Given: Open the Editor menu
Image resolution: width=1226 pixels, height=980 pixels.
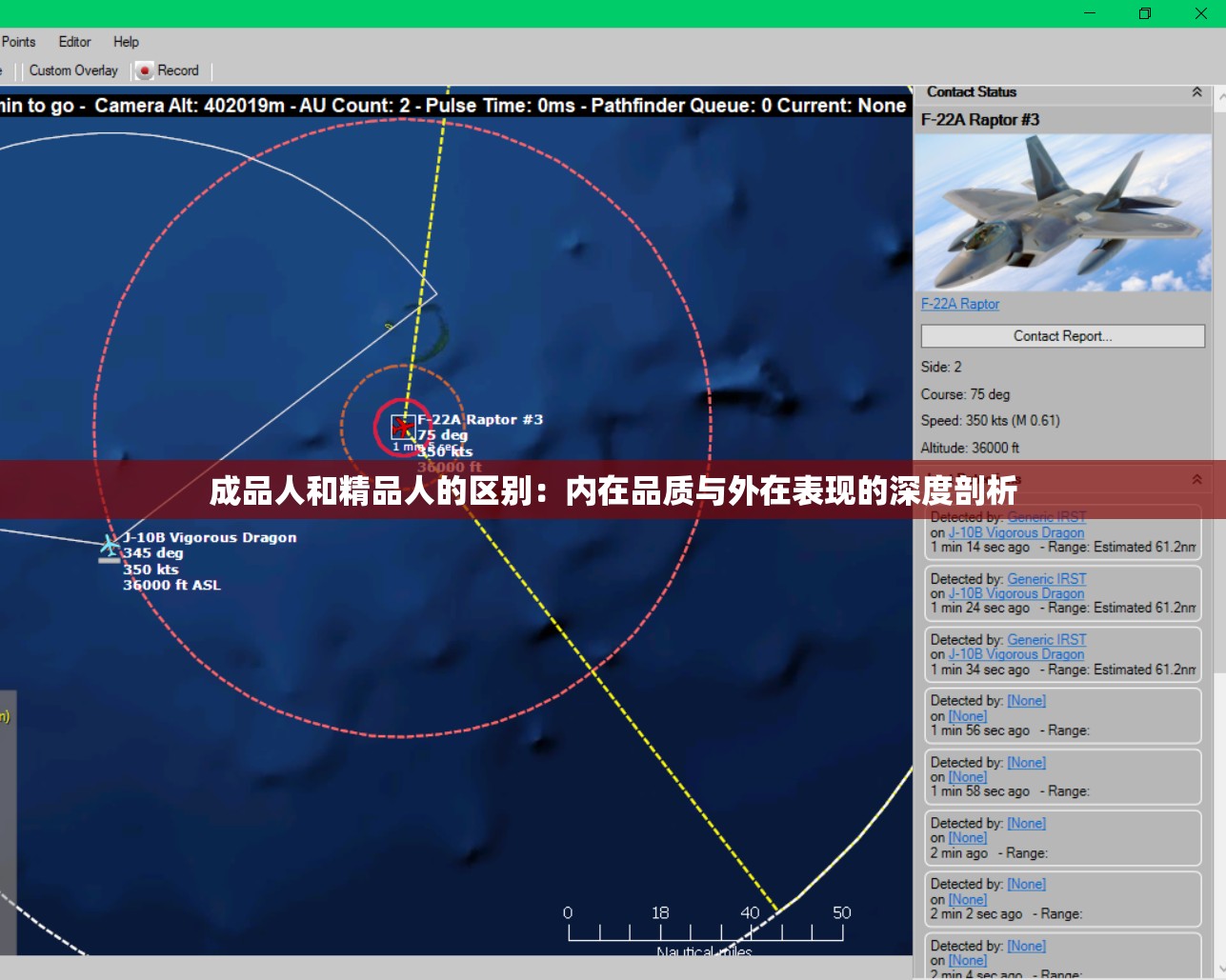Looking at the screenshot, I should pyautogui.click(x=74, y=42).
